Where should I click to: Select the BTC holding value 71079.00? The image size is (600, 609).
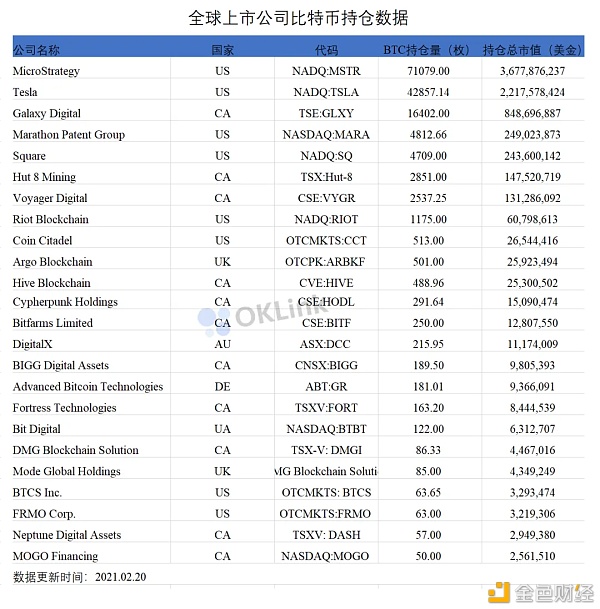click(x=428, y=71)
